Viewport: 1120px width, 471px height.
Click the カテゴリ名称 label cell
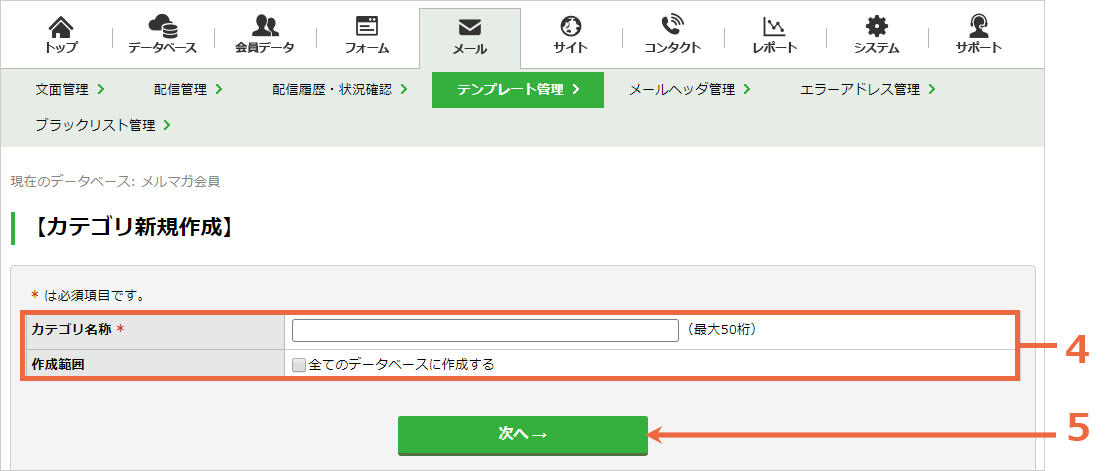[x=155, y=330]
